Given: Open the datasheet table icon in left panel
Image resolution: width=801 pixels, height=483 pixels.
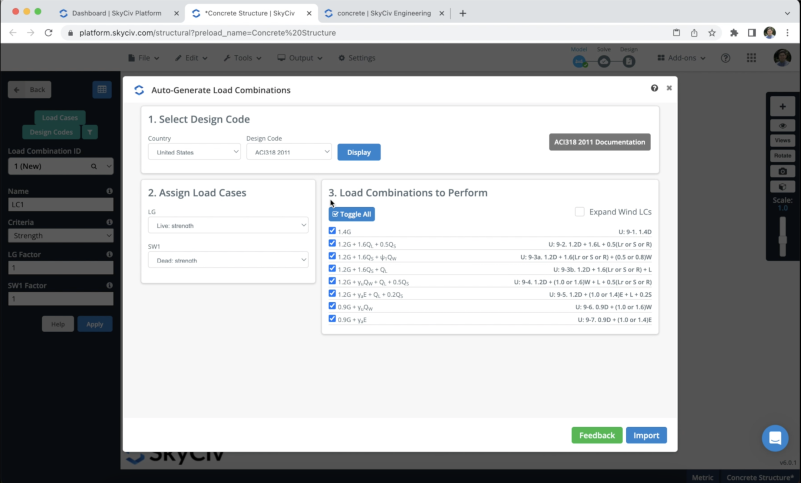Looking at the screenshot, I should 102,89.
